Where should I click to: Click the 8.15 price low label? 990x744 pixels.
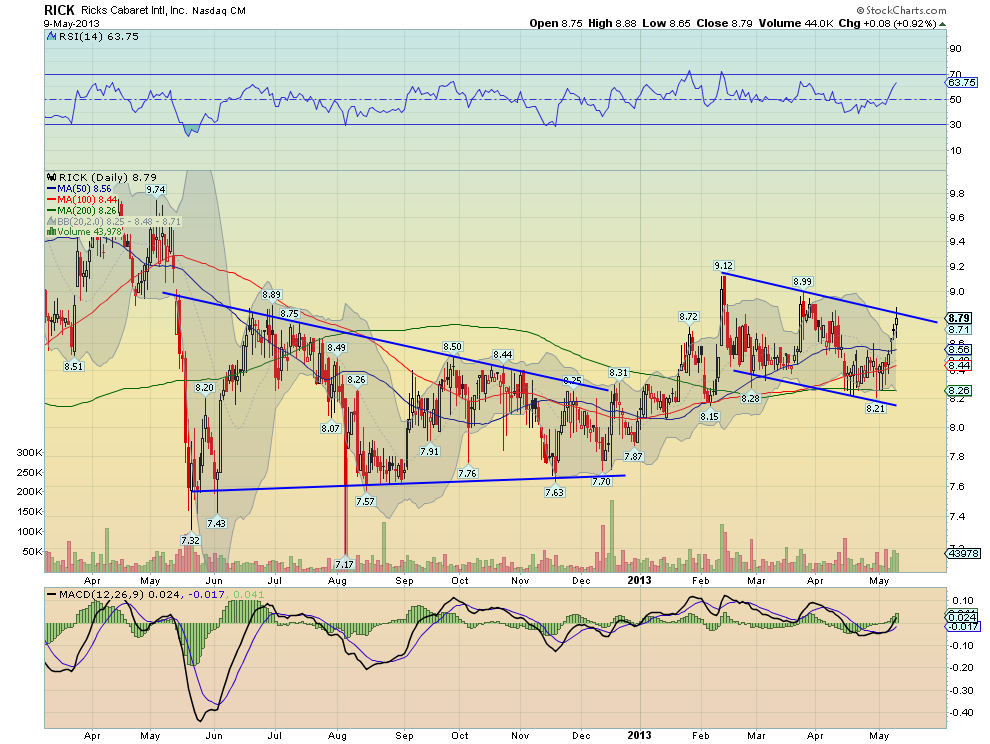pos(710,417)
